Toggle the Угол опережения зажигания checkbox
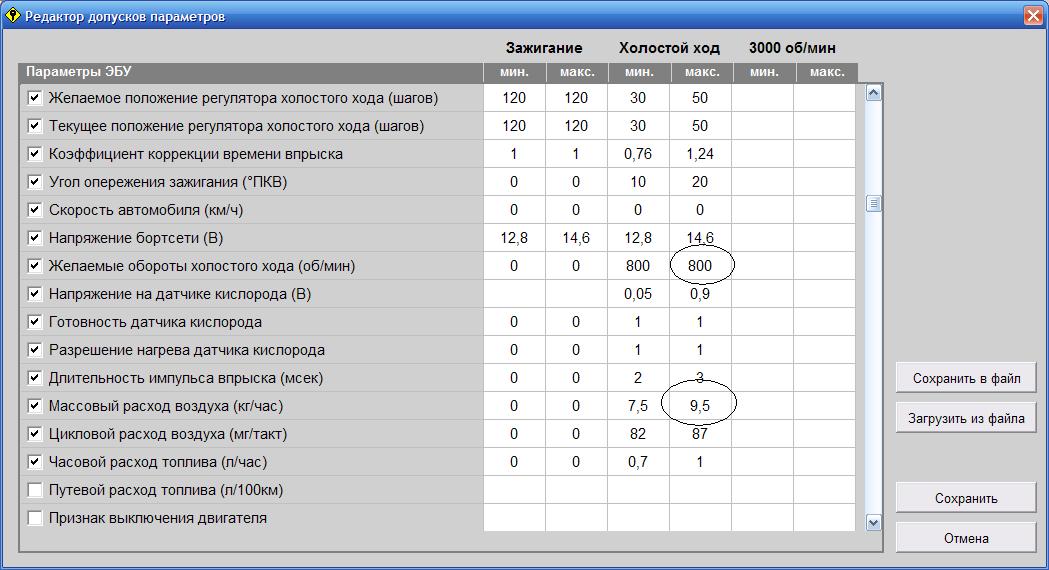The height and width of the screenshot is (570, 1049). tap(35, 182)
